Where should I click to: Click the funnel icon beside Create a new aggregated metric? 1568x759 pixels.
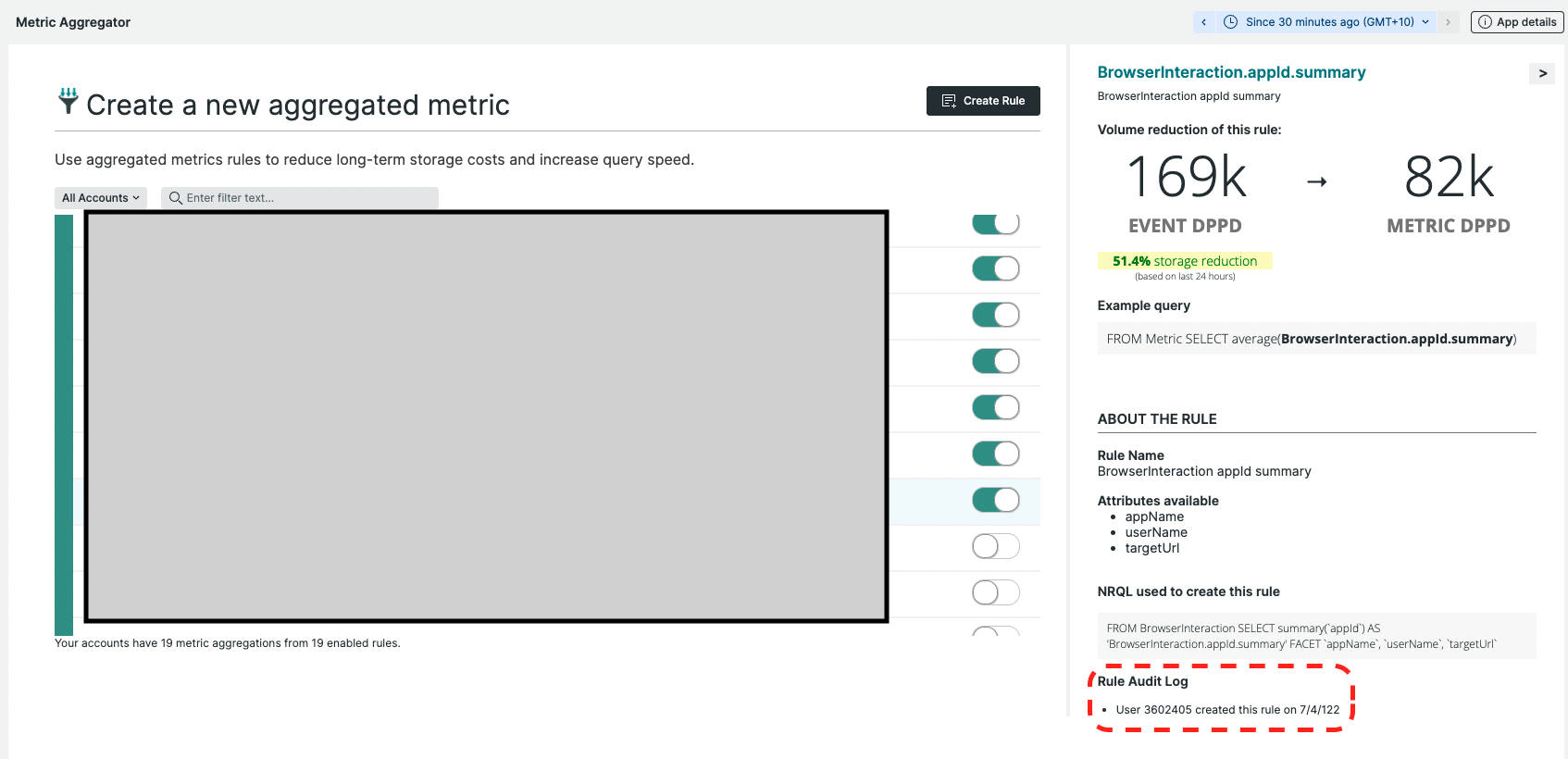68,101
